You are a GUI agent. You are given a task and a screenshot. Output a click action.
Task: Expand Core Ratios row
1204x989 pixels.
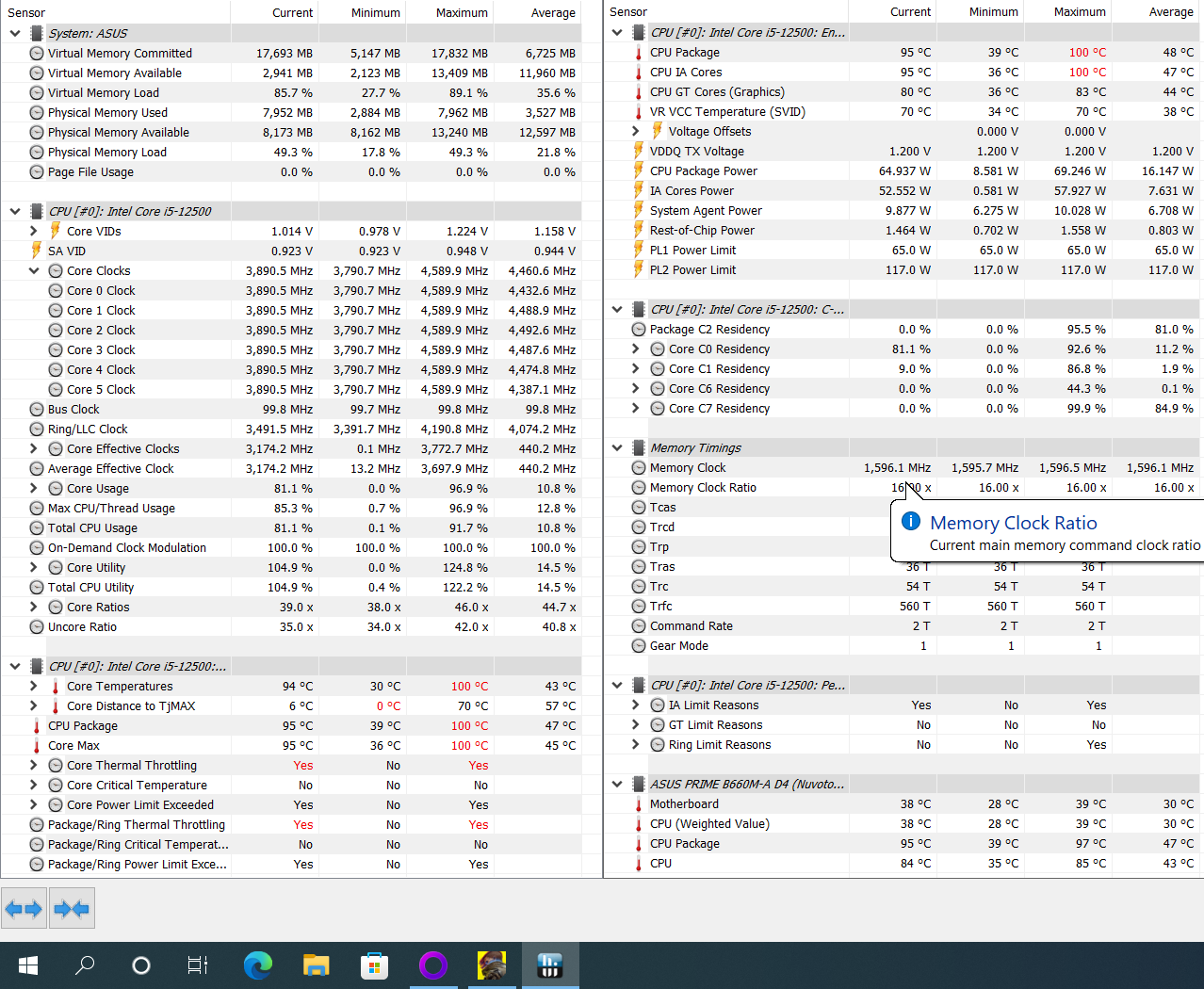pyautogui.click(x=34, y=608)
